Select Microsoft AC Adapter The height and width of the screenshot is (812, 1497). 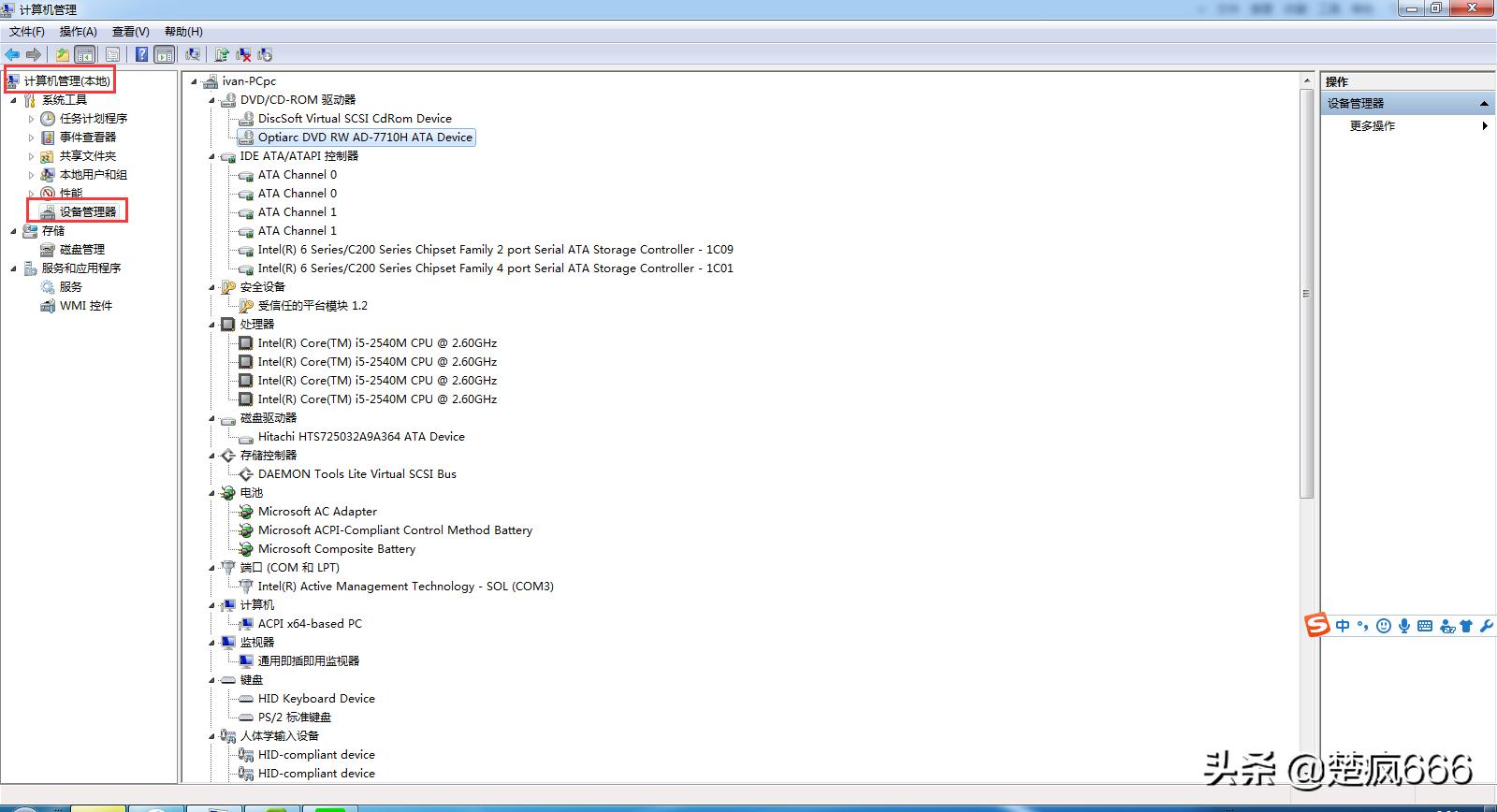pyautogui.click(x=317, y=512)
